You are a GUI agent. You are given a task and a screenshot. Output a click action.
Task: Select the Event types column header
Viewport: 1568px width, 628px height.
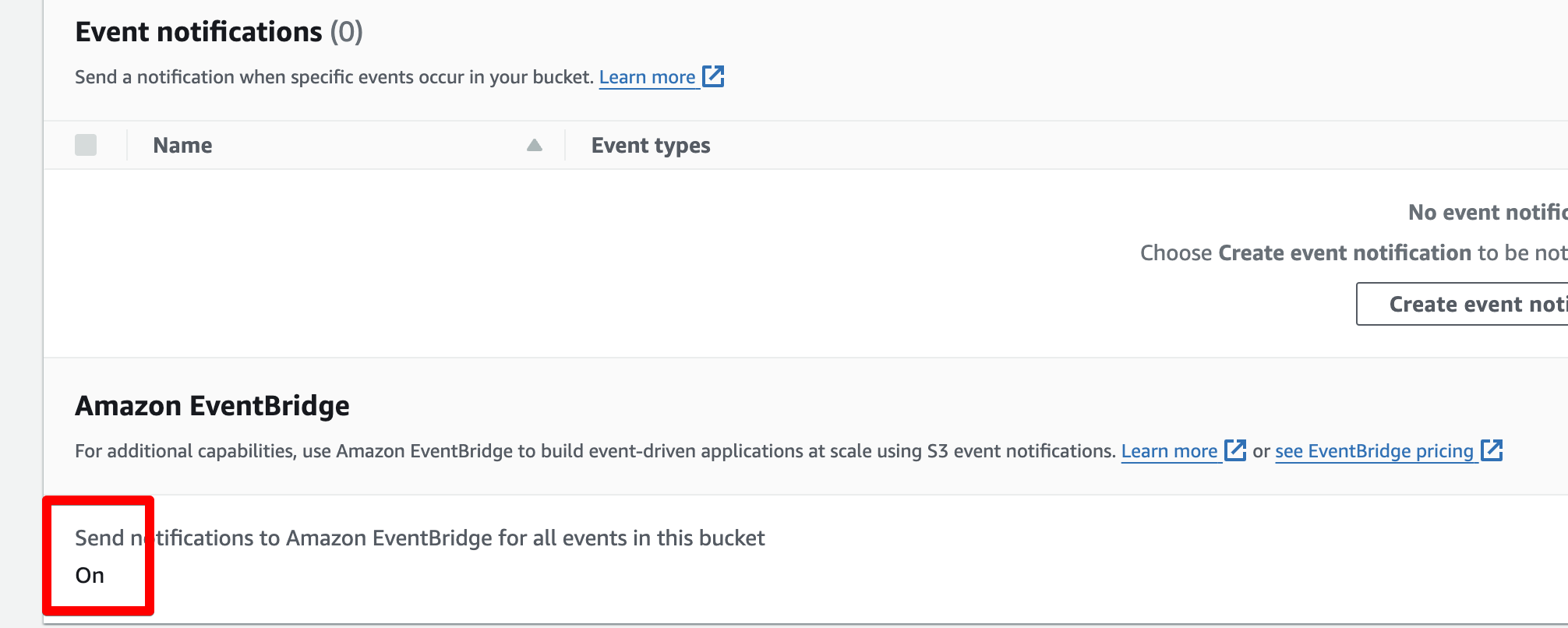(x=651, y=146)
